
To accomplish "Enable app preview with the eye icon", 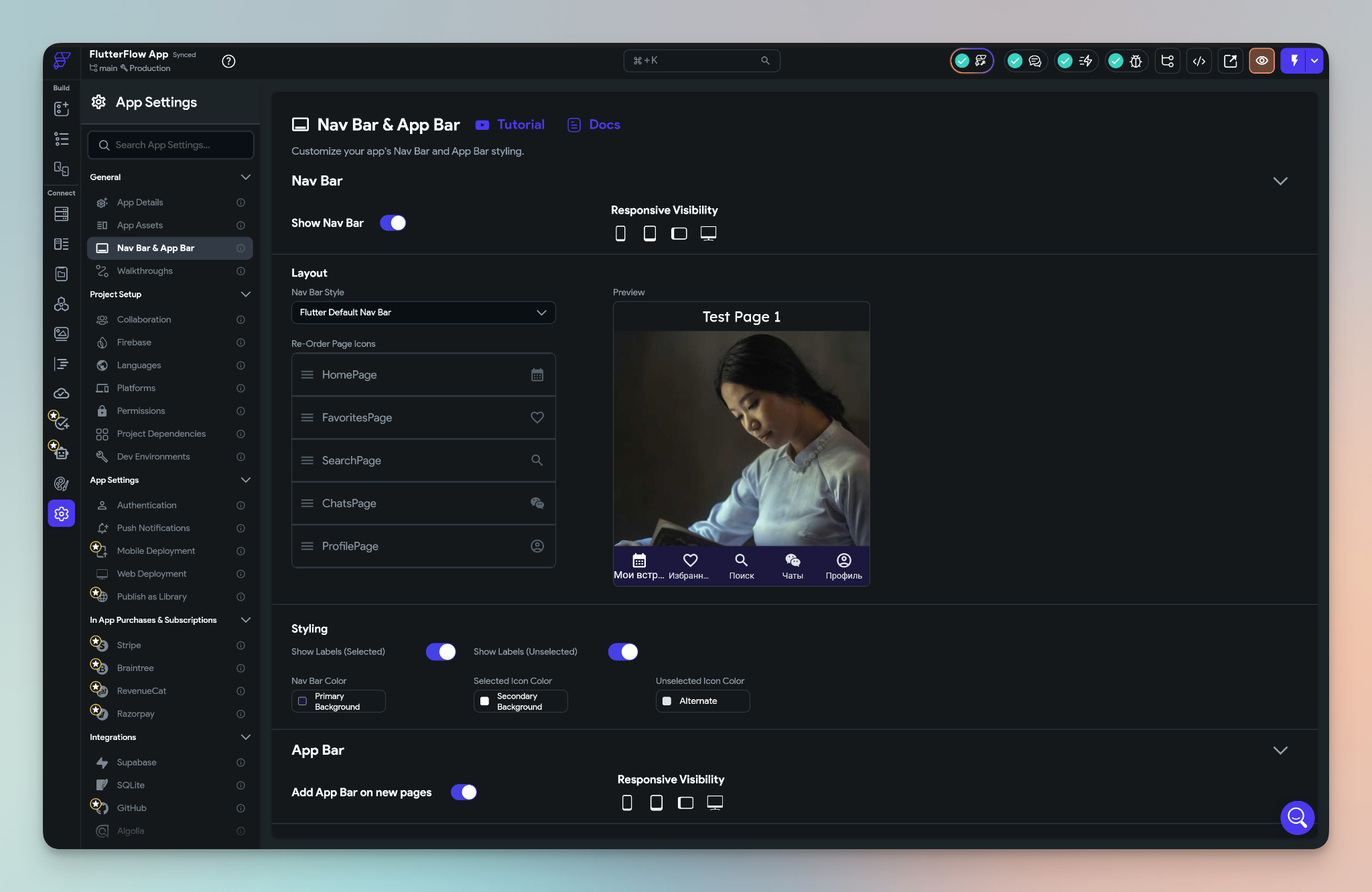I will coord(1261,60).
